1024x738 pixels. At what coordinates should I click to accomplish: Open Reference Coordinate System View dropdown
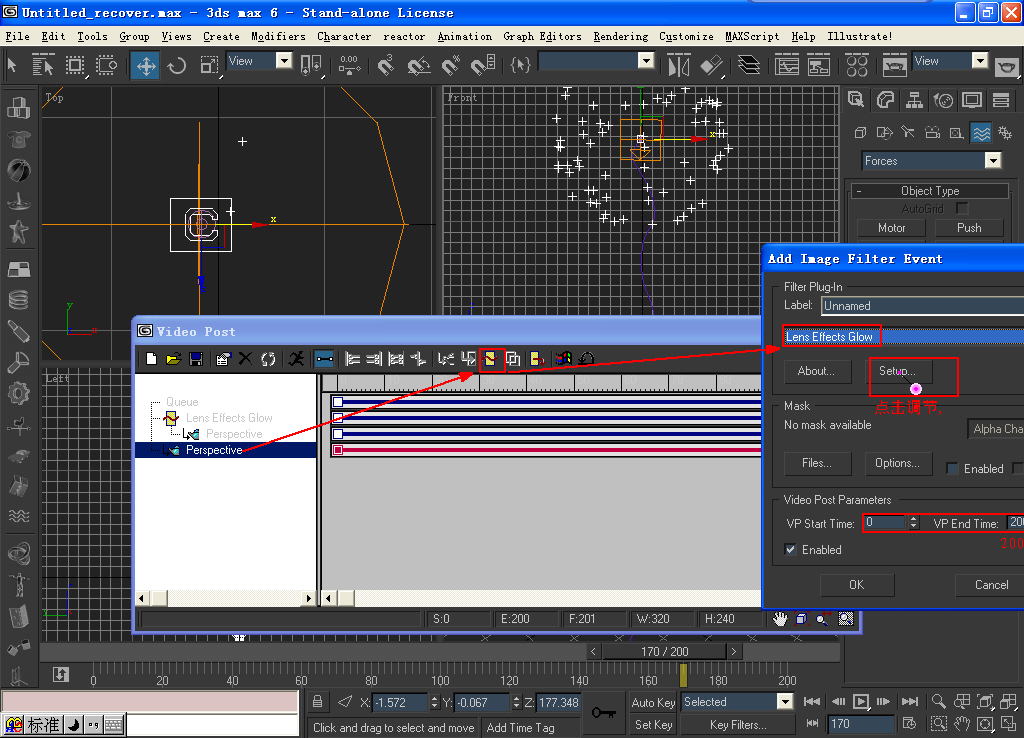pos(283,61)
